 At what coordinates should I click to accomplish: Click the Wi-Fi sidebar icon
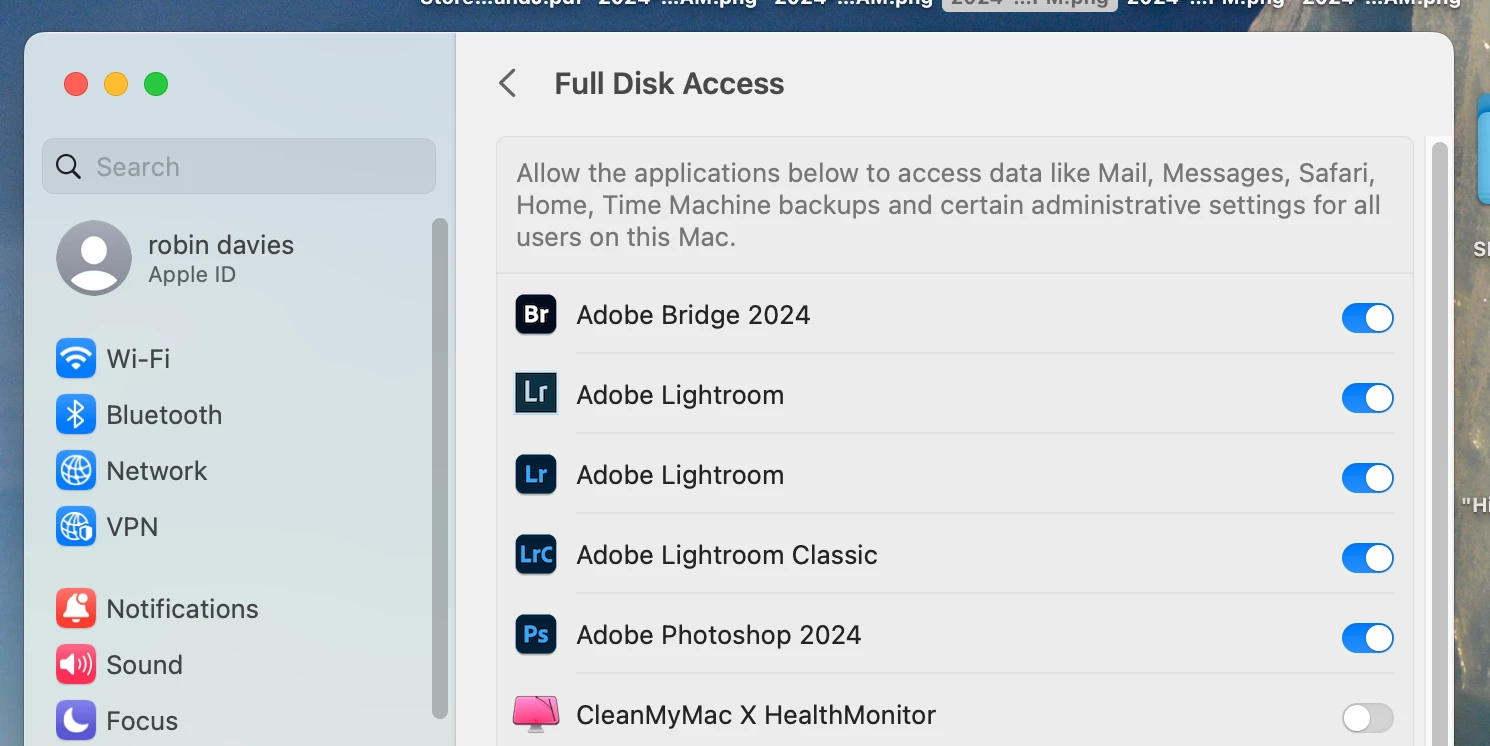76,358
